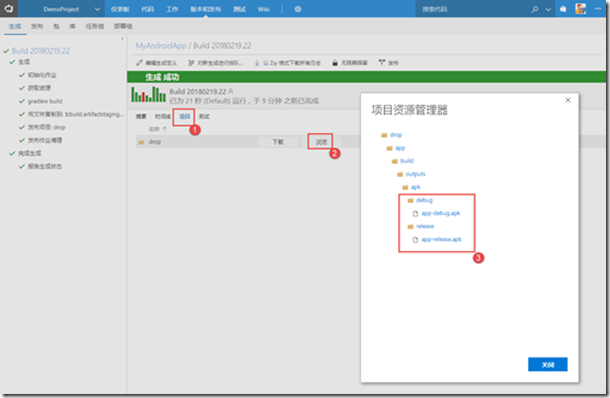Switch to the 包 packages sub-tab
The height and width of the screenshot is (398, 610).
click(56, 26)
